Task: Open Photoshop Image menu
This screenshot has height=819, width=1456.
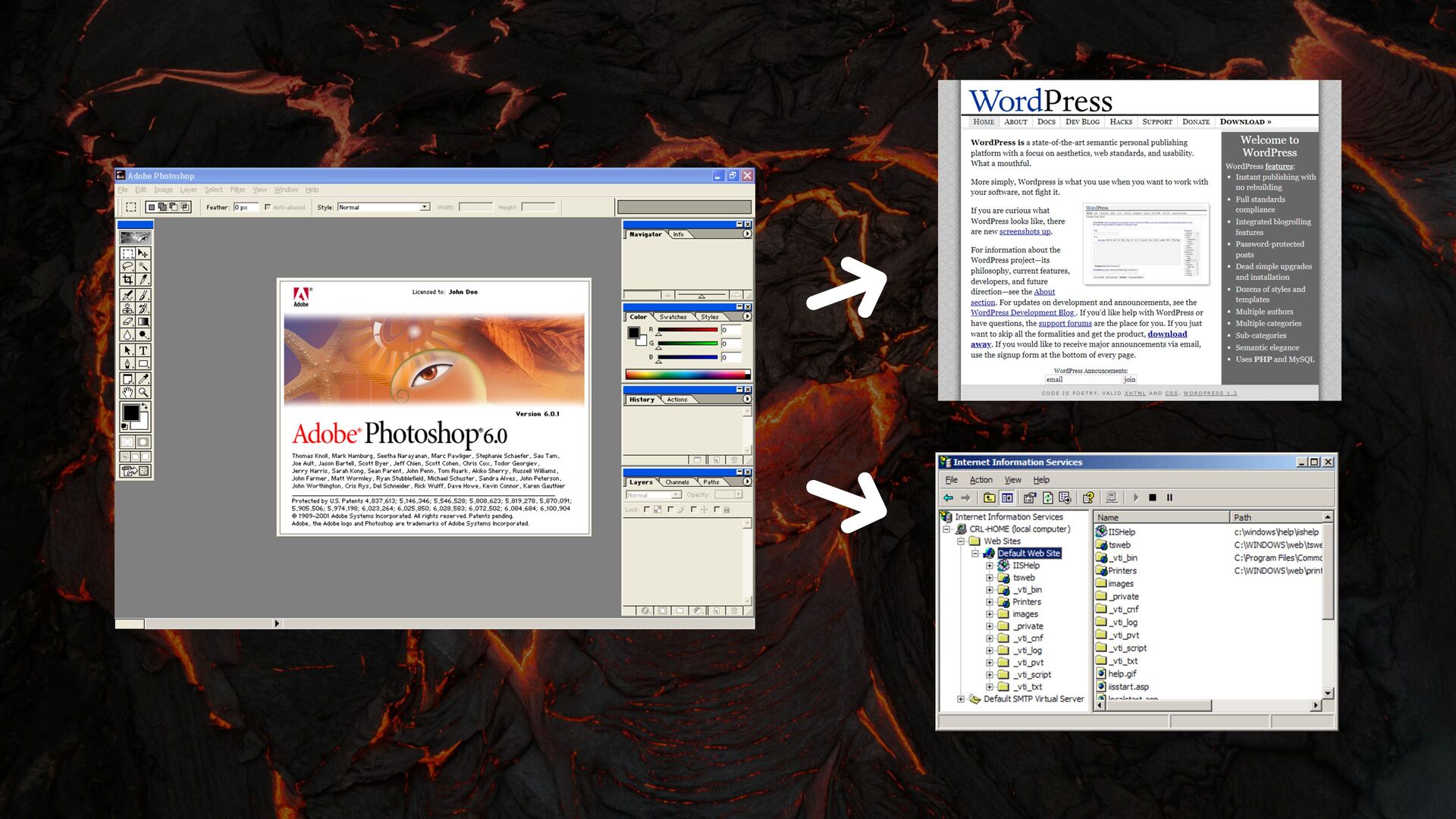Action: tap(164, 190)
